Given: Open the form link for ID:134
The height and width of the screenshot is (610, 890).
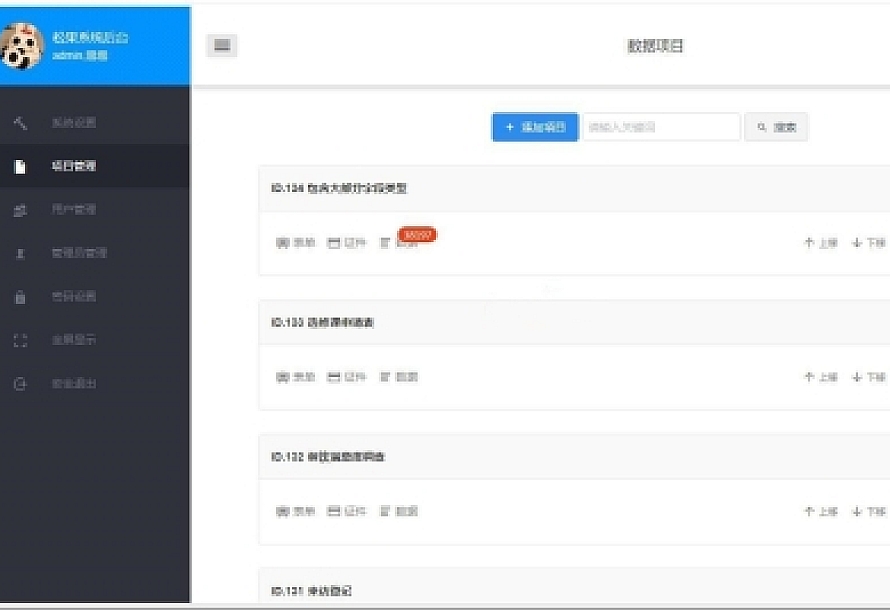Looking at the screenshot, I should click(296, 243).
